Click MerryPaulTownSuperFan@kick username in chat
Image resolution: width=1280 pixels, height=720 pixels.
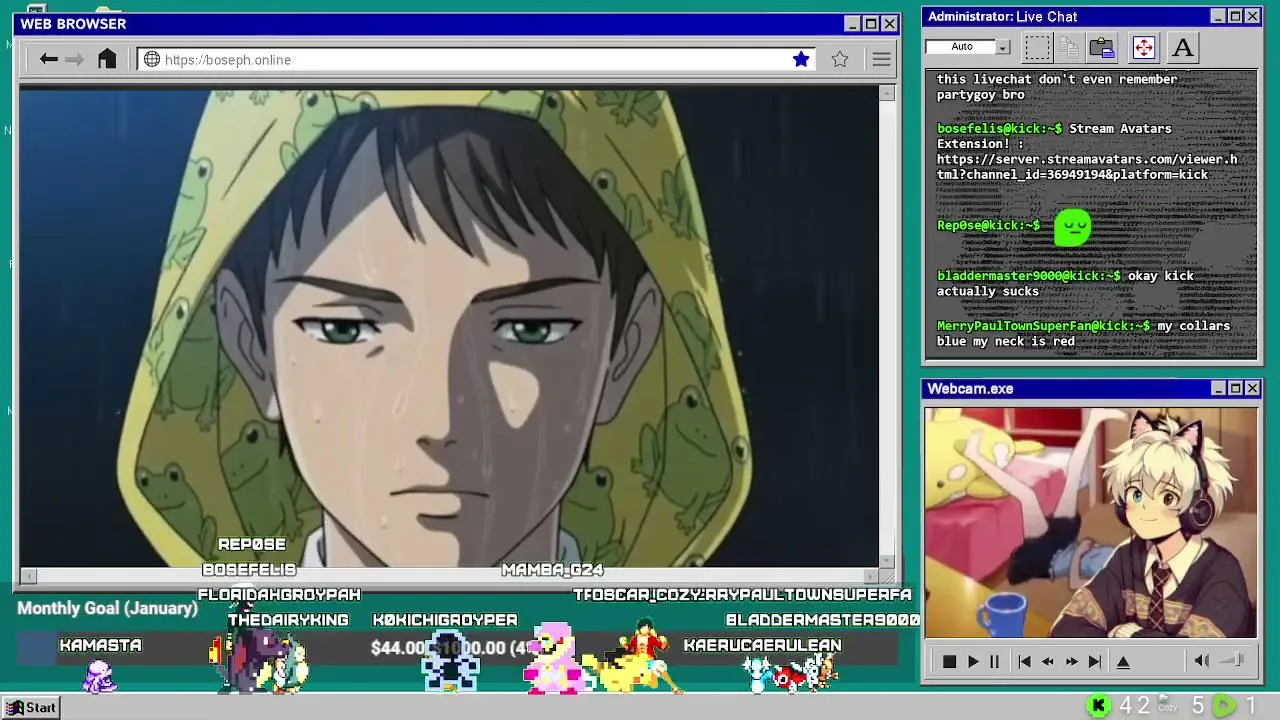point(1043,326)
